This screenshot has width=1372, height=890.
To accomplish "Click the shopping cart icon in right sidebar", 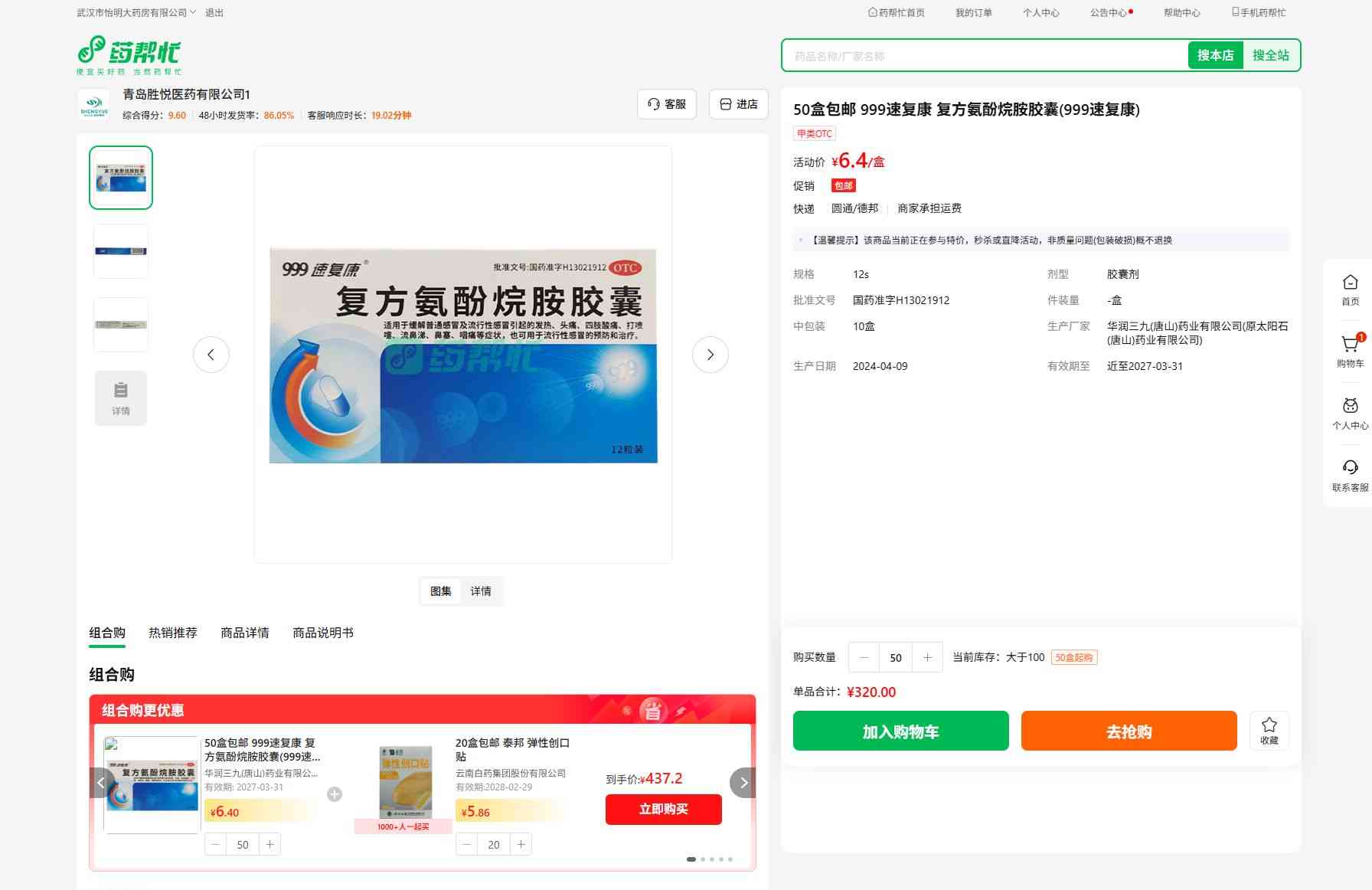I will coord(1350,345).
